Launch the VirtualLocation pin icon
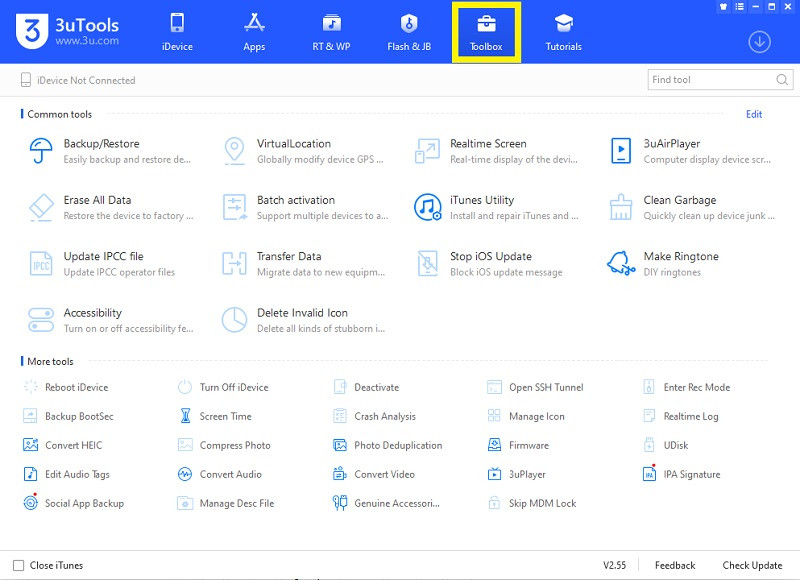800x580 pixels. pyautogui.click(x=234, y=151)
